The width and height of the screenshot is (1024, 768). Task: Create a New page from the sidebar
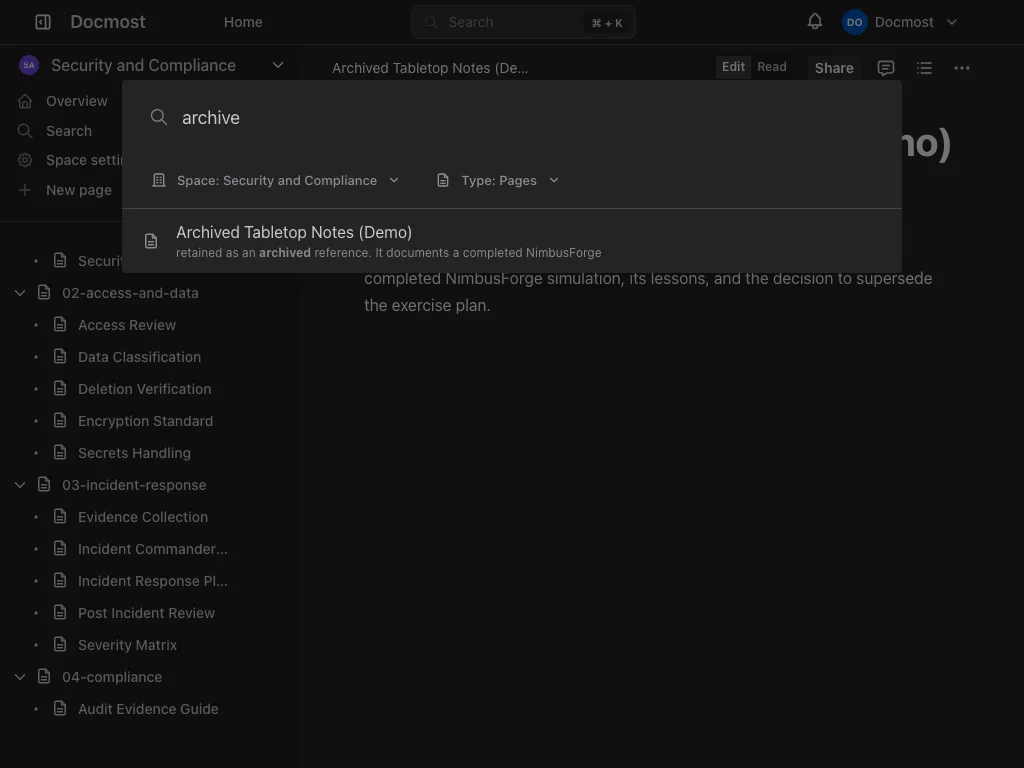tap(78, 190)
